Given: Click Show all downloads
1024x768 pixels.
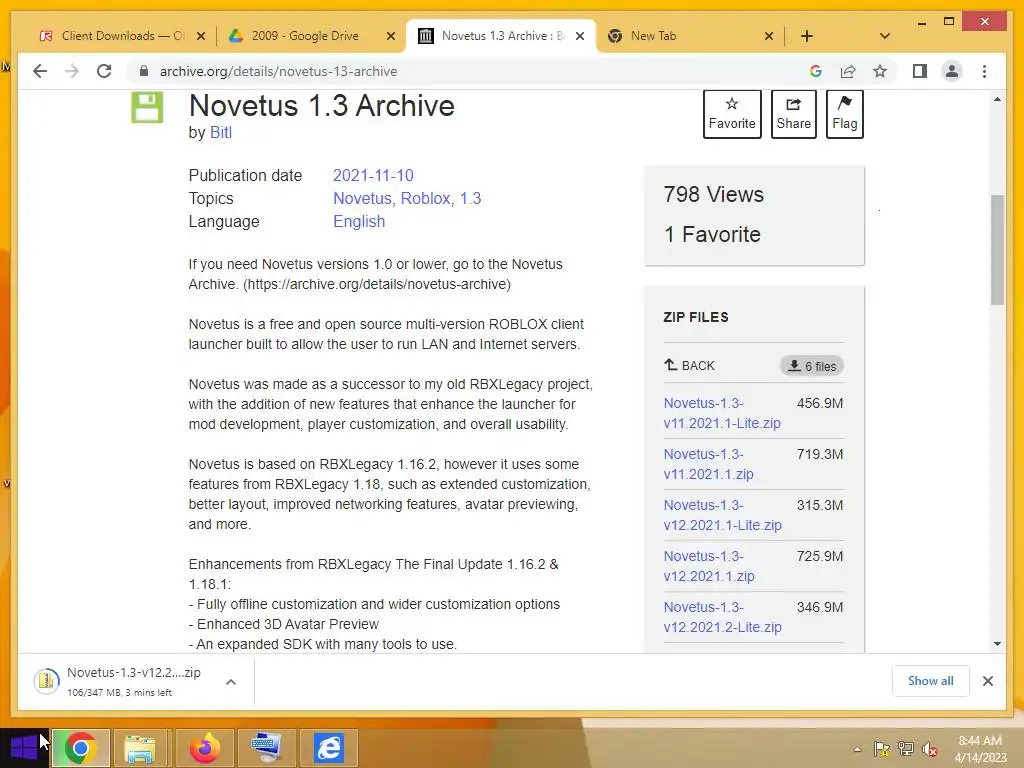Looking at the screenshot, I should tap(930, 681).
